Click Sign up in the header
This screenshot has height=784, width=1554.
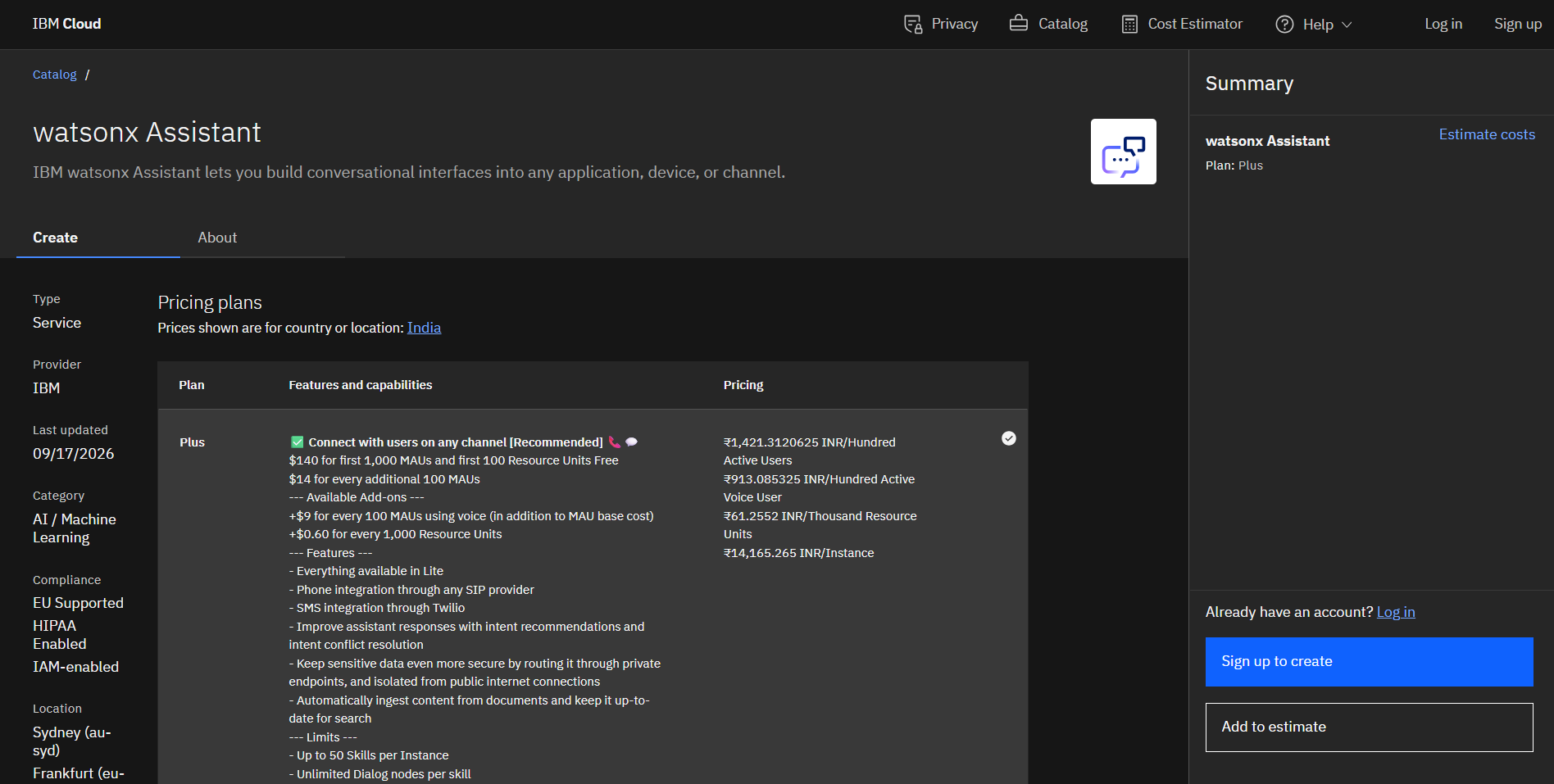click(x=1517, y=24)
